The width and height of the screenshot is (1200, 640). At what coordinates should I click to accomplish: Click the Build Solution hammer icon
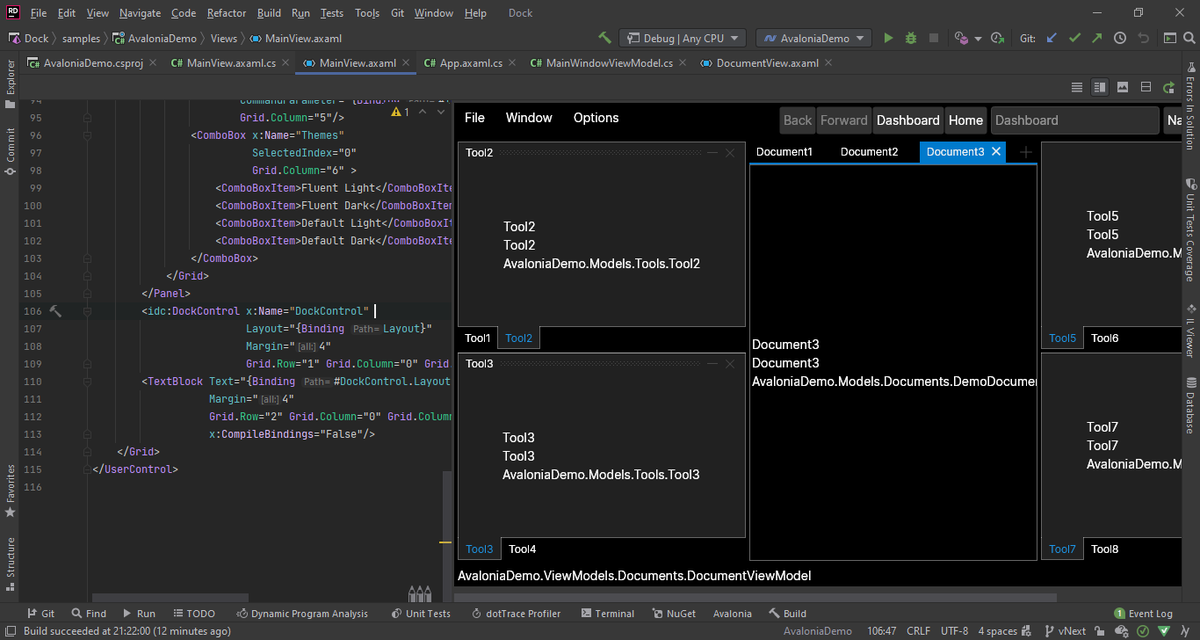coord(605,38)
